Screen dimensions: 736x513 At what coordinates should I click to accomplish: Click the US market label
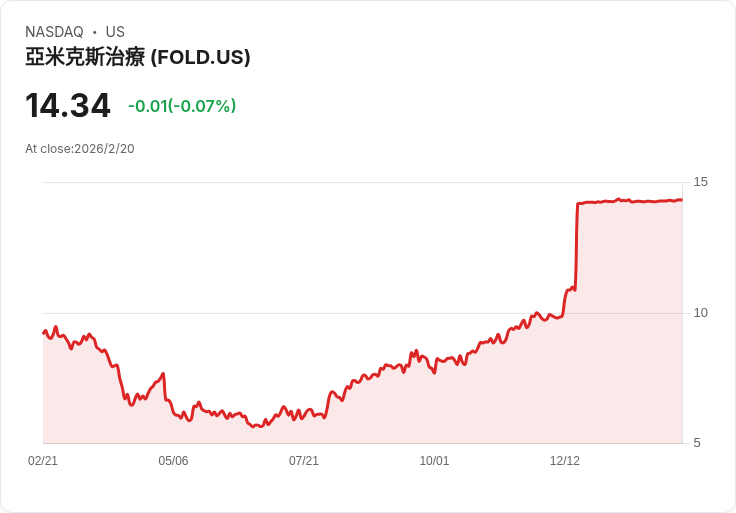click(x=115, y=32)
